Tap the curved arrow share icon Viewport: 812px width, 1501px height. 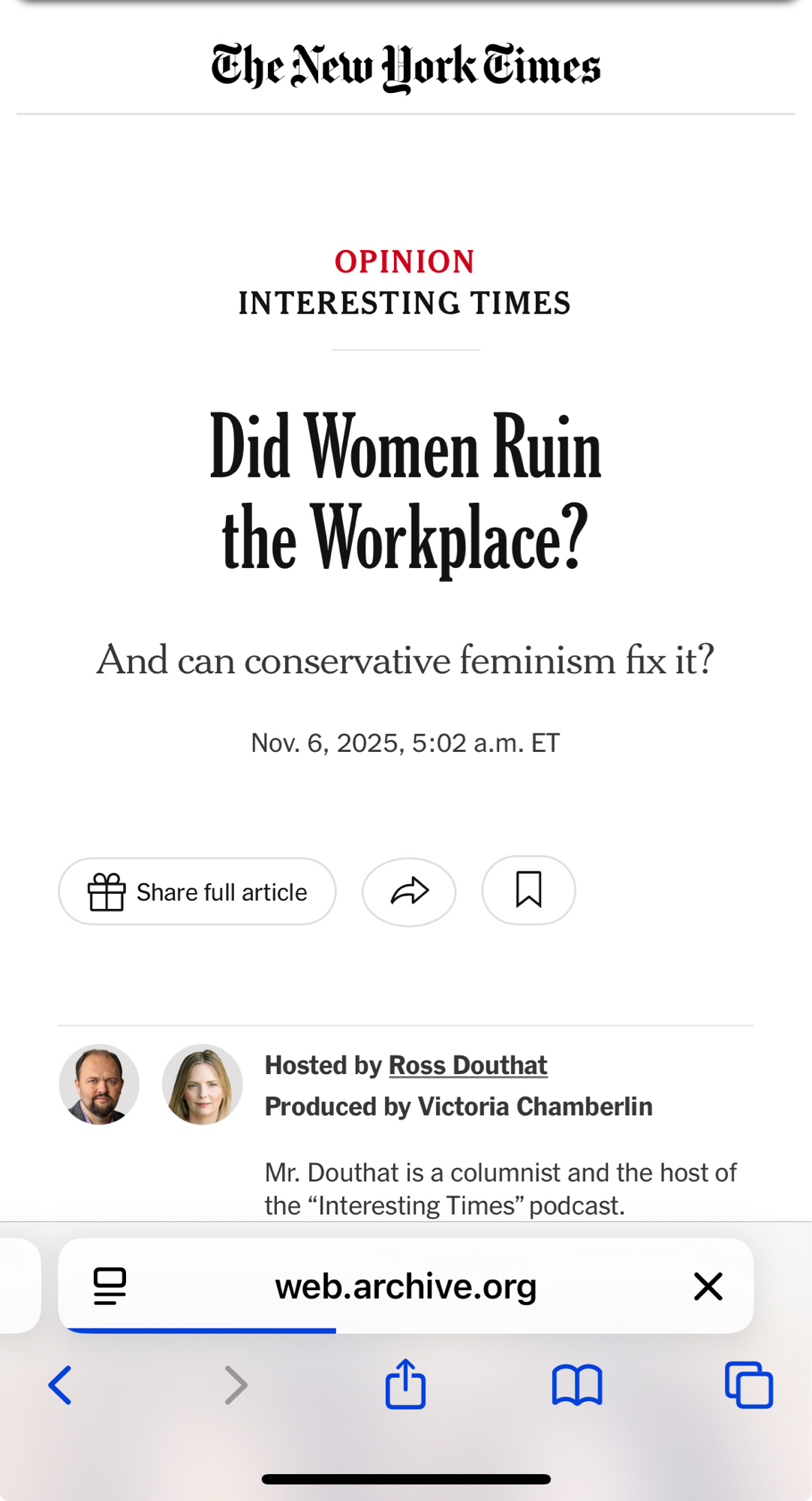coord(409,892)
